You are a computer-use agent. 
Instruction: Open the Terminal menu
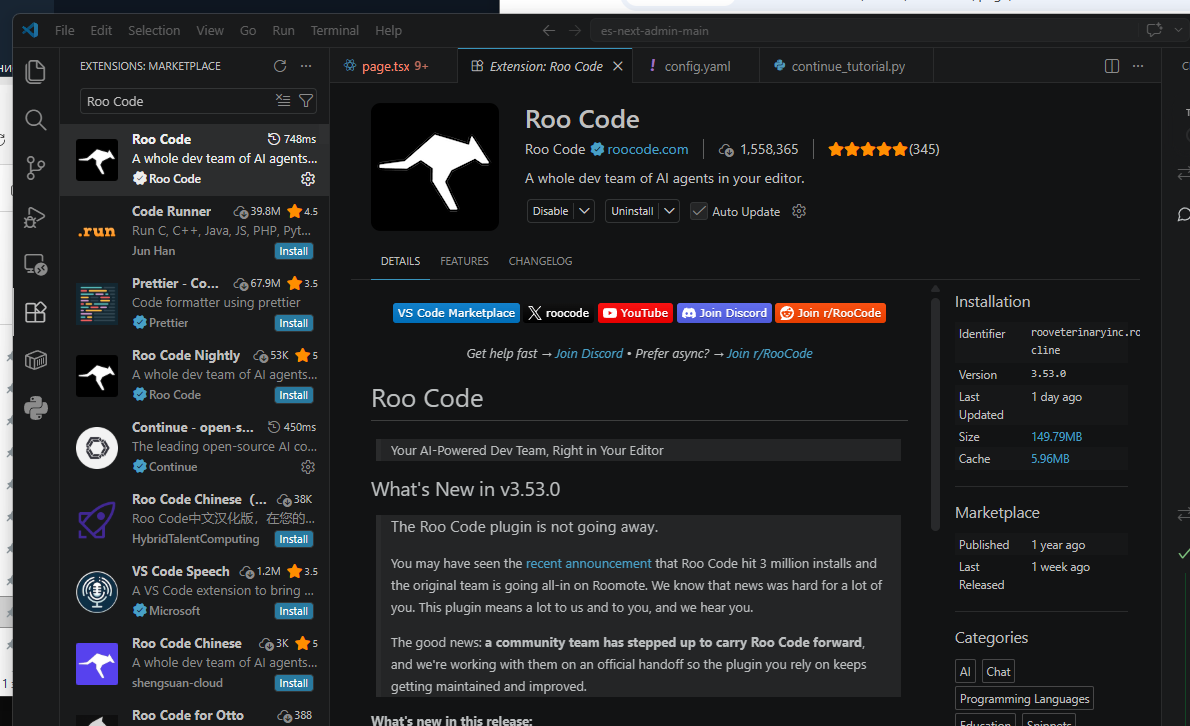coord(334,30)
